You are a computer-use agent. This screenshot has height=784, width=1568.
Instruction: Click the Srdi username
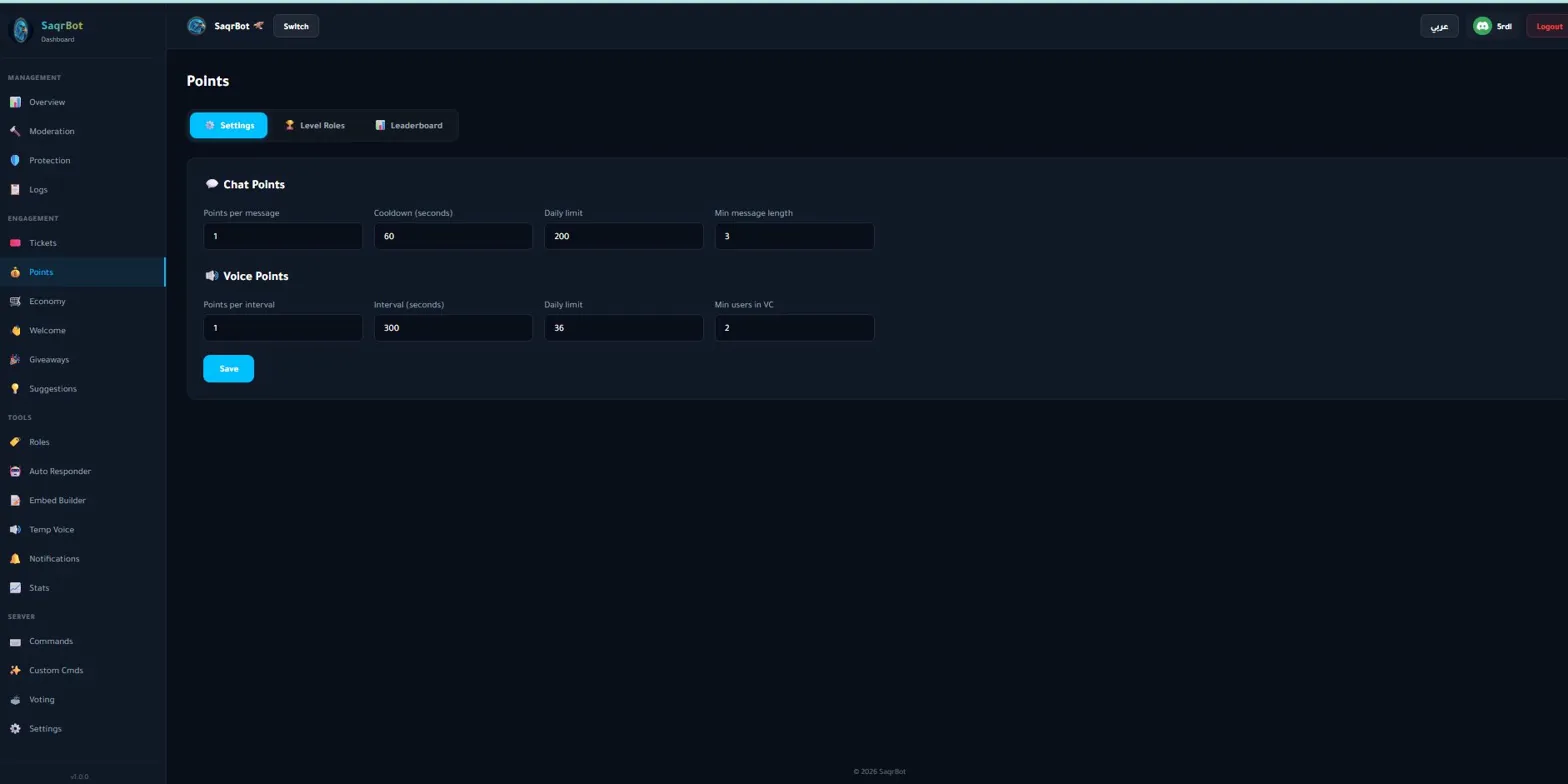click(1504, 26)
